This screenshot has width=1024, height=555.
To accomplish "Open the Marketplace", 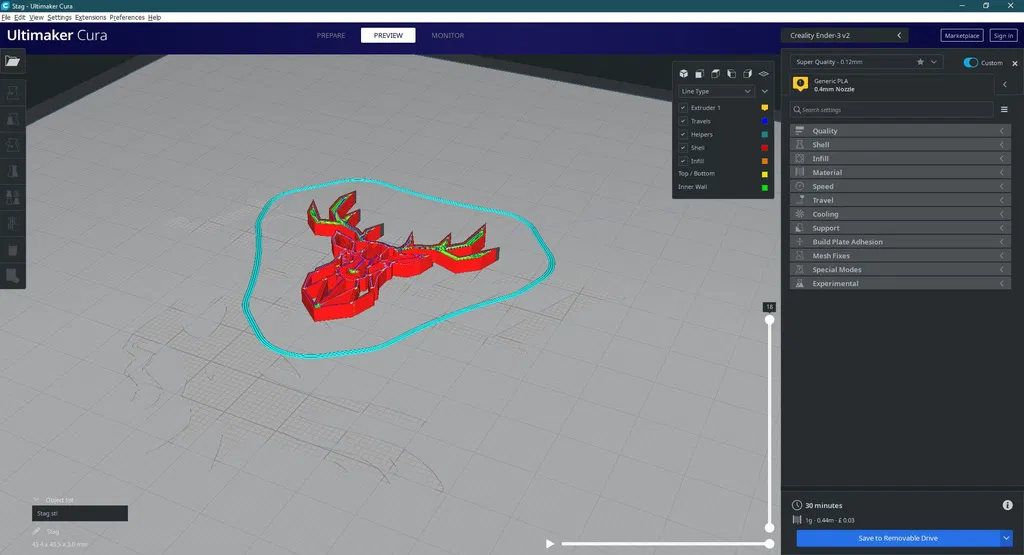I will (x=962, y=35).
